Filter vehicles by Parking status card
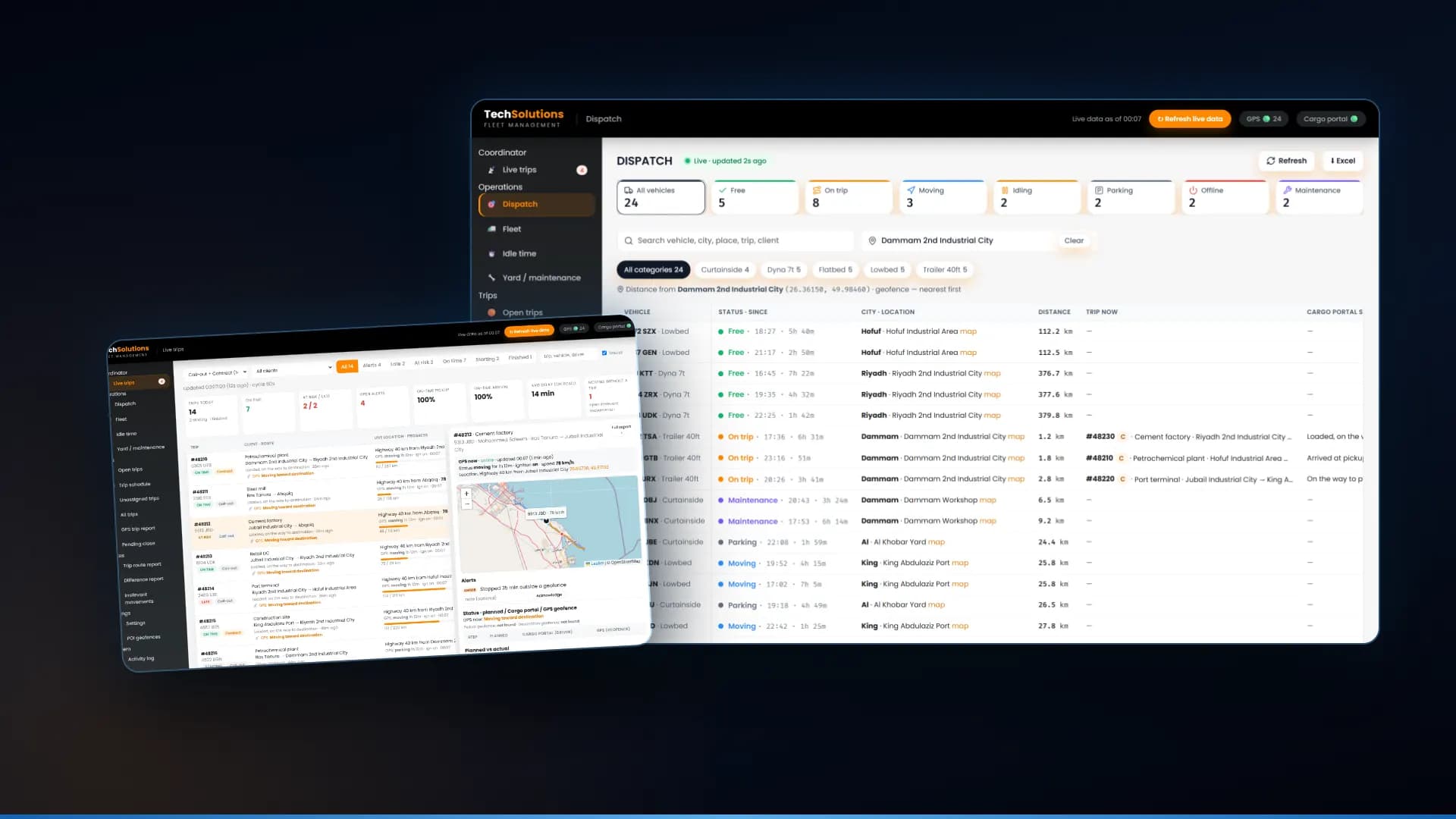 coord(1131,196)
